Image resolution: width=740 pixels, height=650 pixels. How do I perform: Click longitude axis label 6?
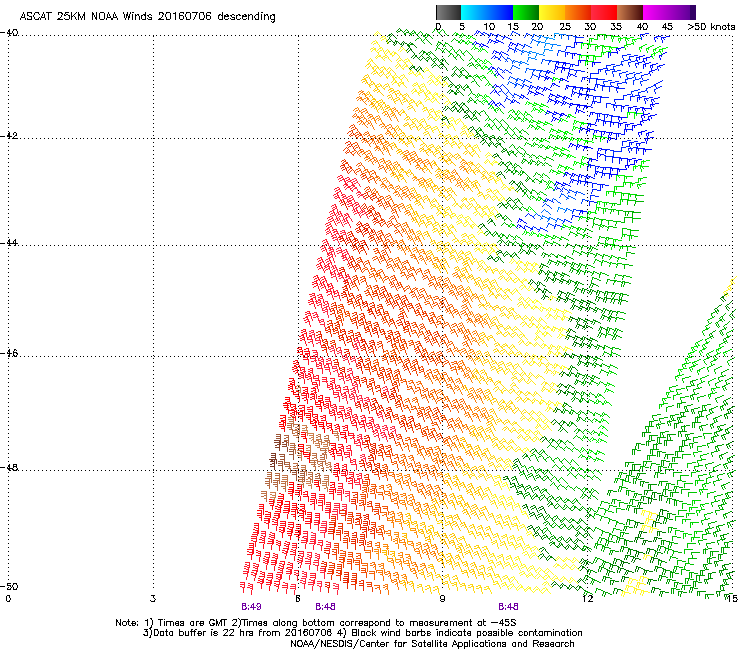[x=298, y=599]
